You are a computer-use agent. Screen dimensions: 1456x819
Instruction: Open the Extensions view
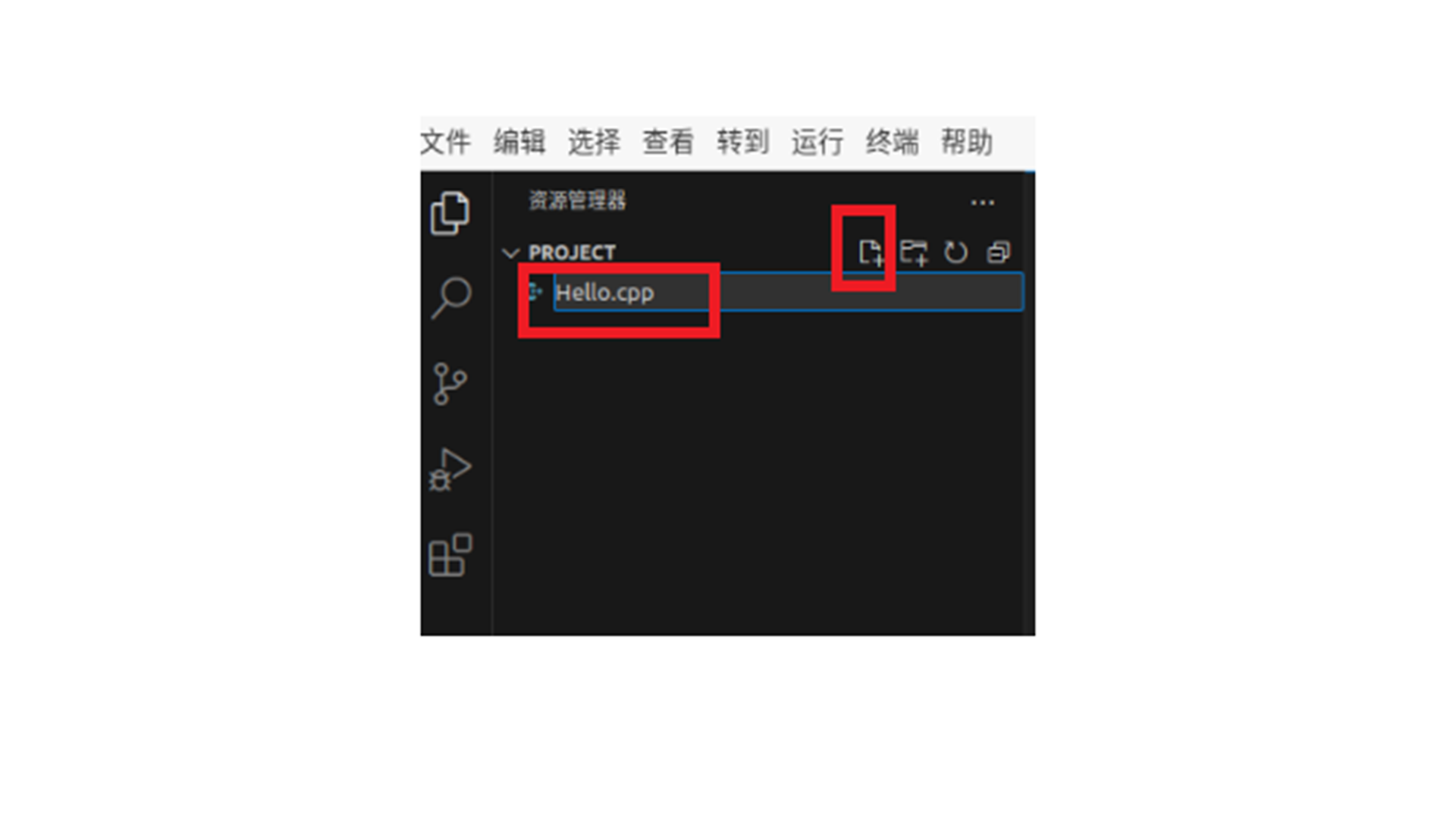(450, 555)
